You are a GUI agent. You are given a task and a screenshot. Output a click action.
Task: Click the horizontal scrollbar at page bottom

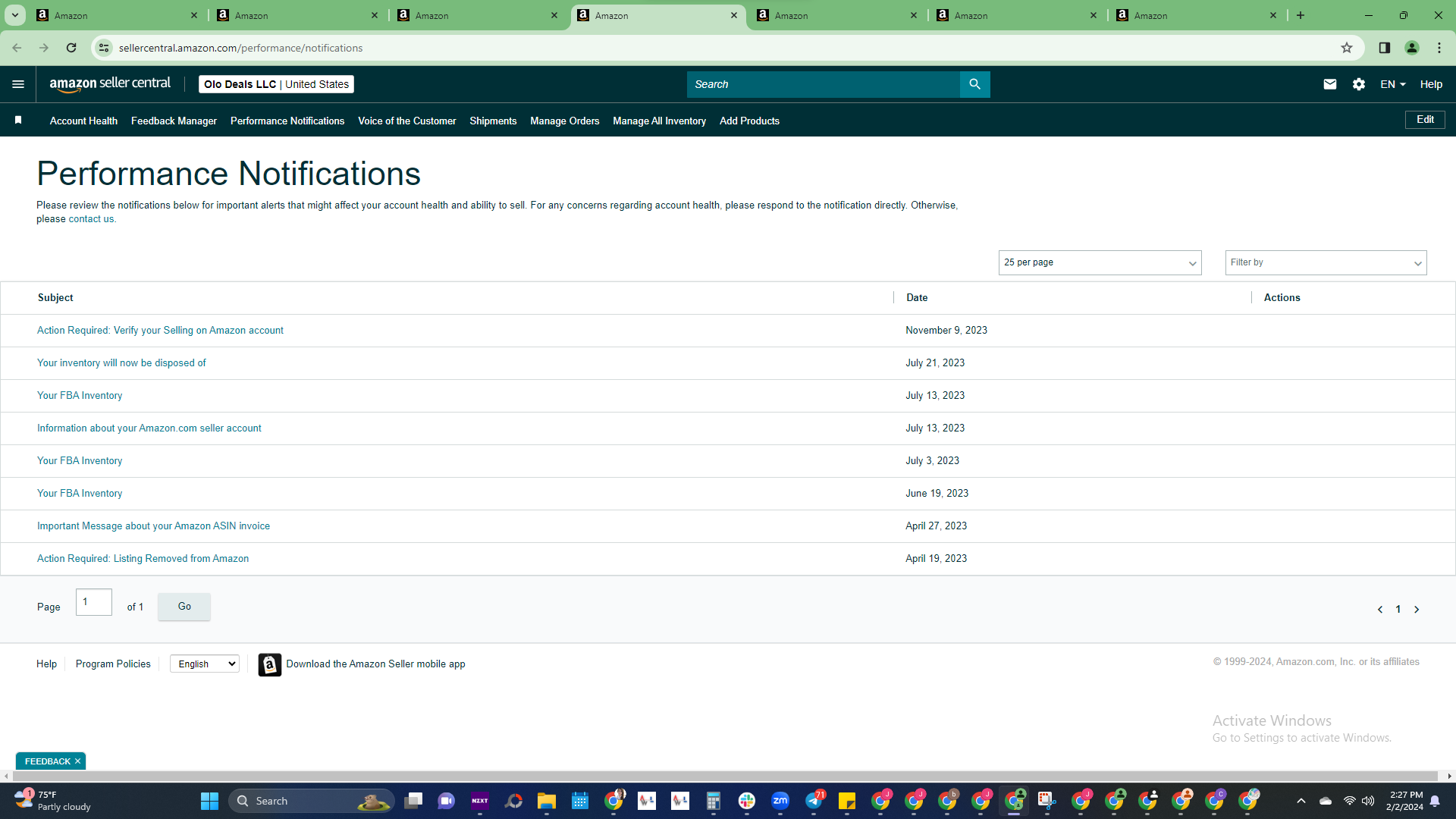click(726, 777)
